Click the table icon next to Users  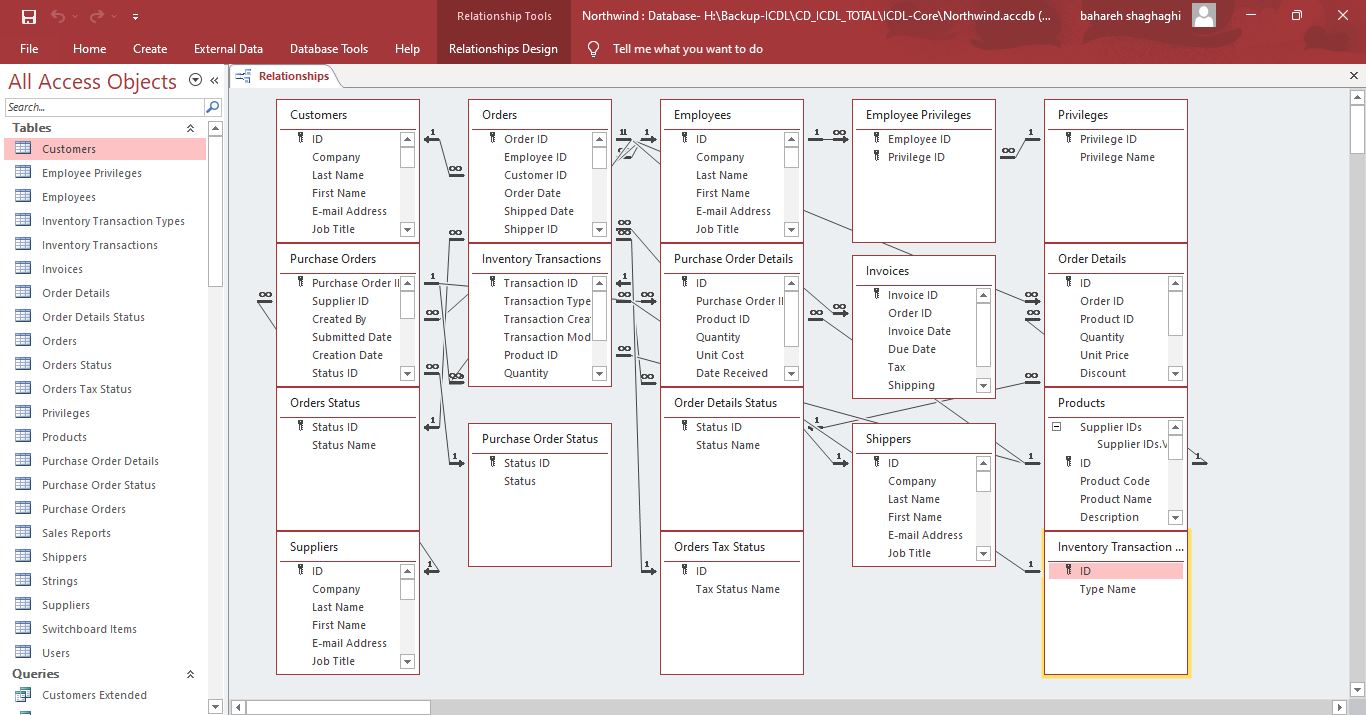23,653
